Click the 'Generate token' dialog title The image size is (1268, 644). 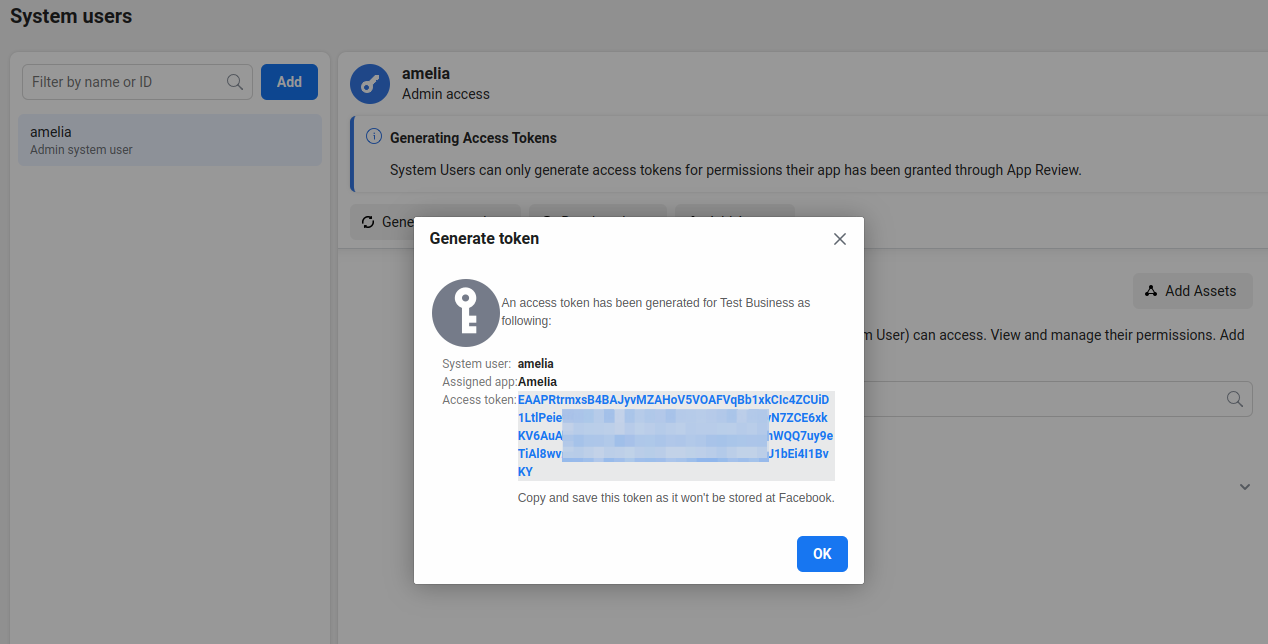(x=484, y=238)
